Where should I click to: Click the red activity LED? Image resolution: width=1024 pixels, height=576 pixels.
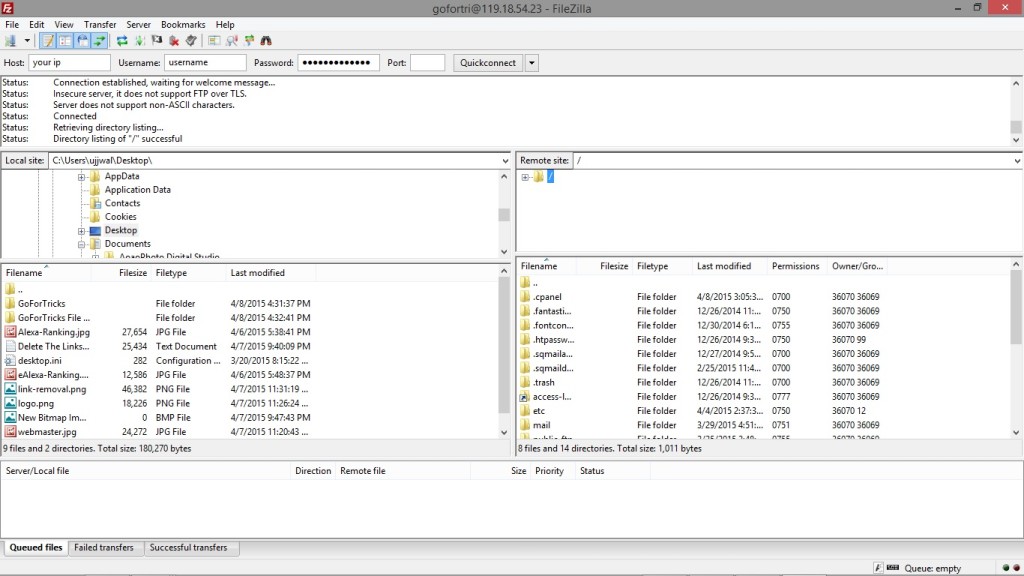click(1016, 568)
